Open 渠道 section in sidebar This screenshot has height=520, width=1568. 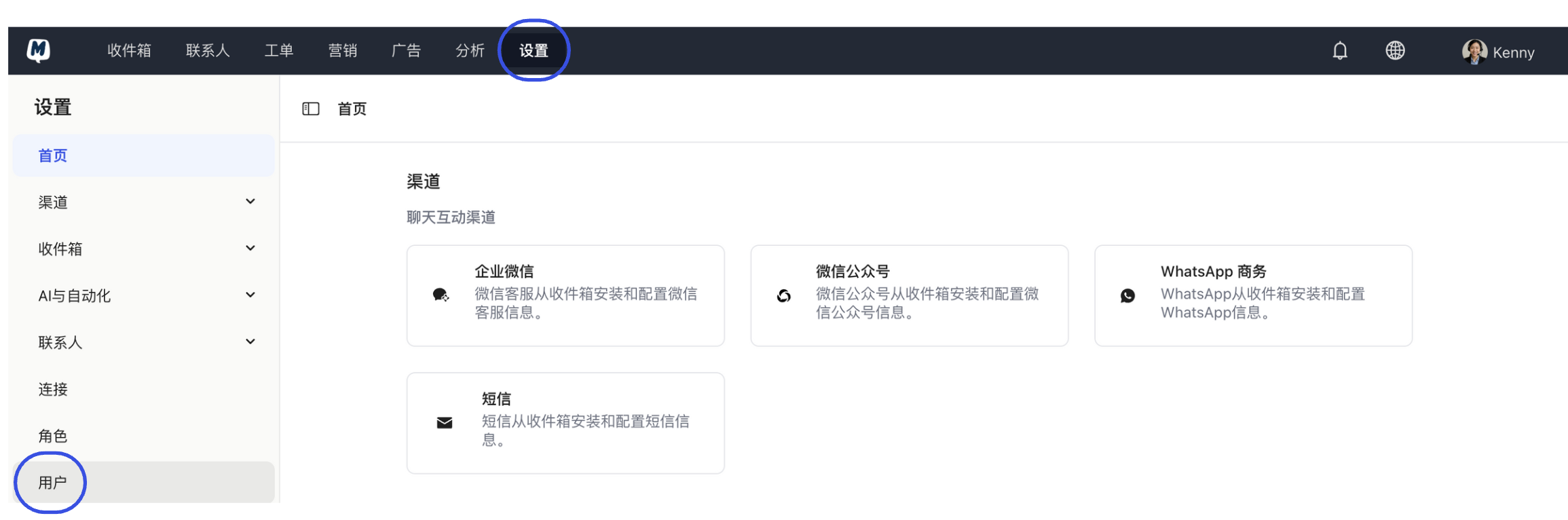(x=143, y=202)
